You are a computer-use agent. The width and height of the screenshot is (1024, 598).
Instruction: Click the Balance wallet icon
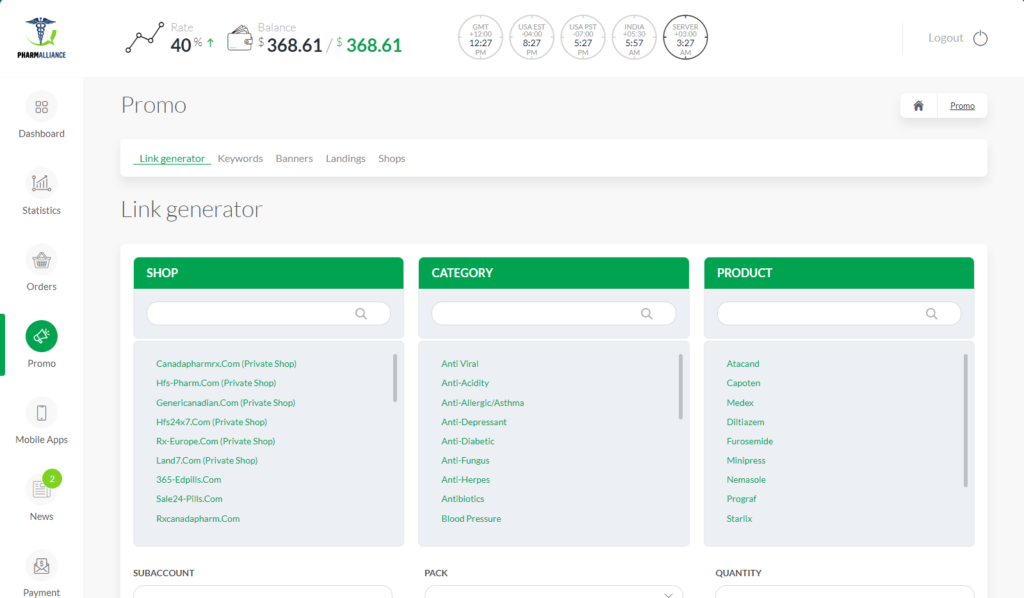(x=240, y=38)
